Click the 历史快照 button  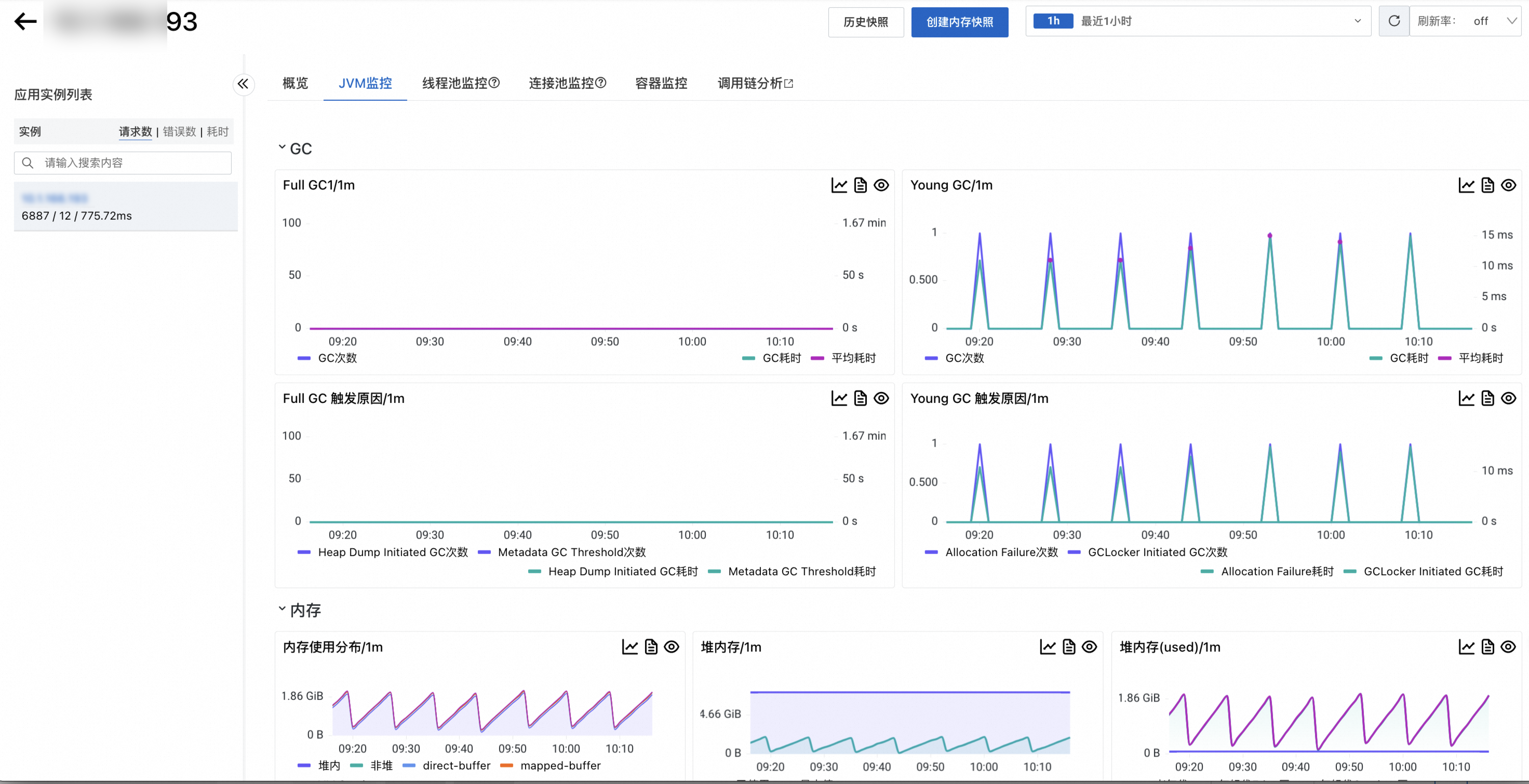click(x=866, y=22)
